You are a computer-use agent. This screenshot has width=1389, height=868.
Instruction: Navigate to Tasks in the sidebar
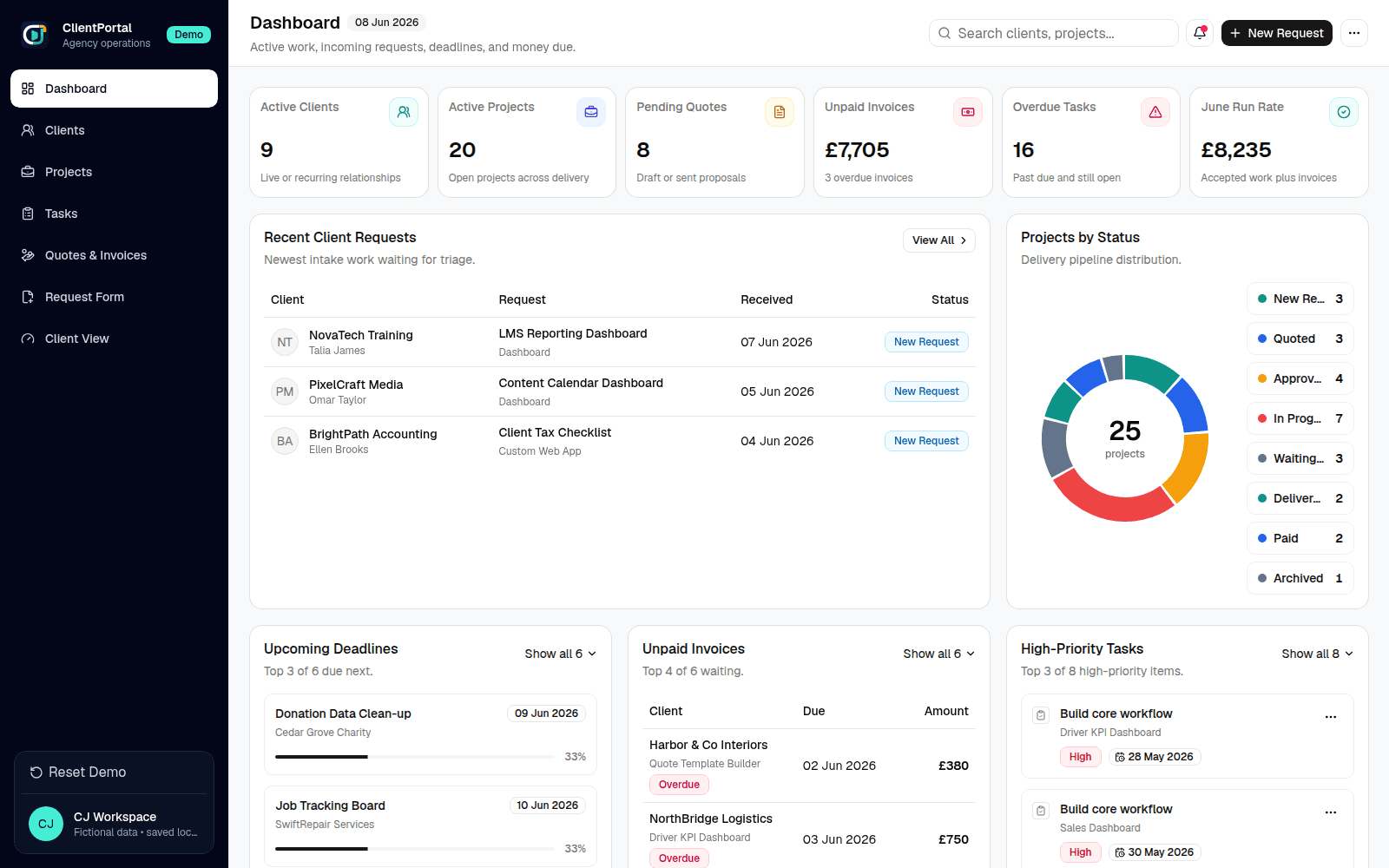tap(114, 214)
